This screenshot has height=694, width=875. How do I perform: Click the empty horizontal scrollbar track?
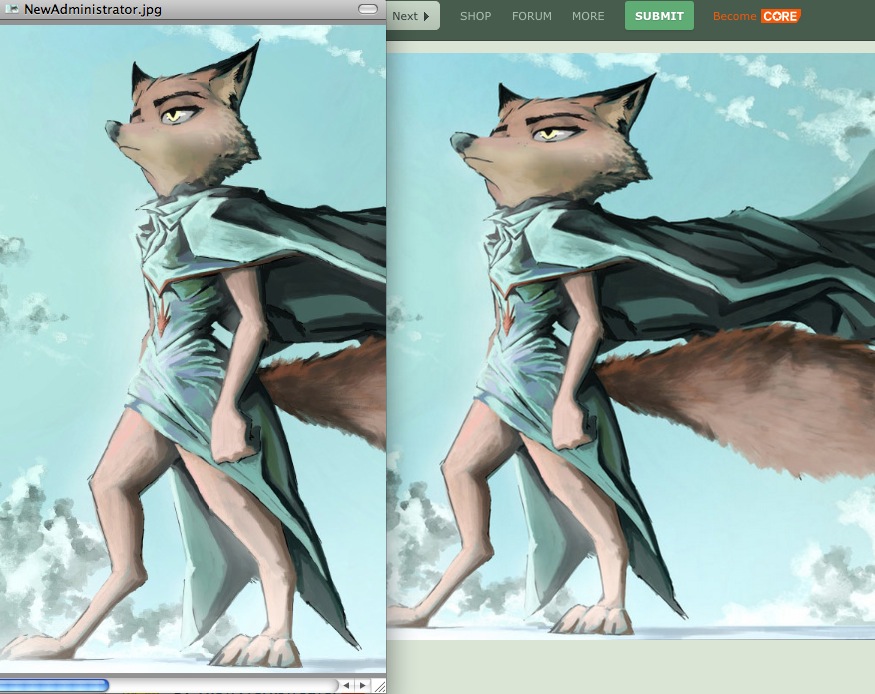pyautogui.click(x=220, y=685)
